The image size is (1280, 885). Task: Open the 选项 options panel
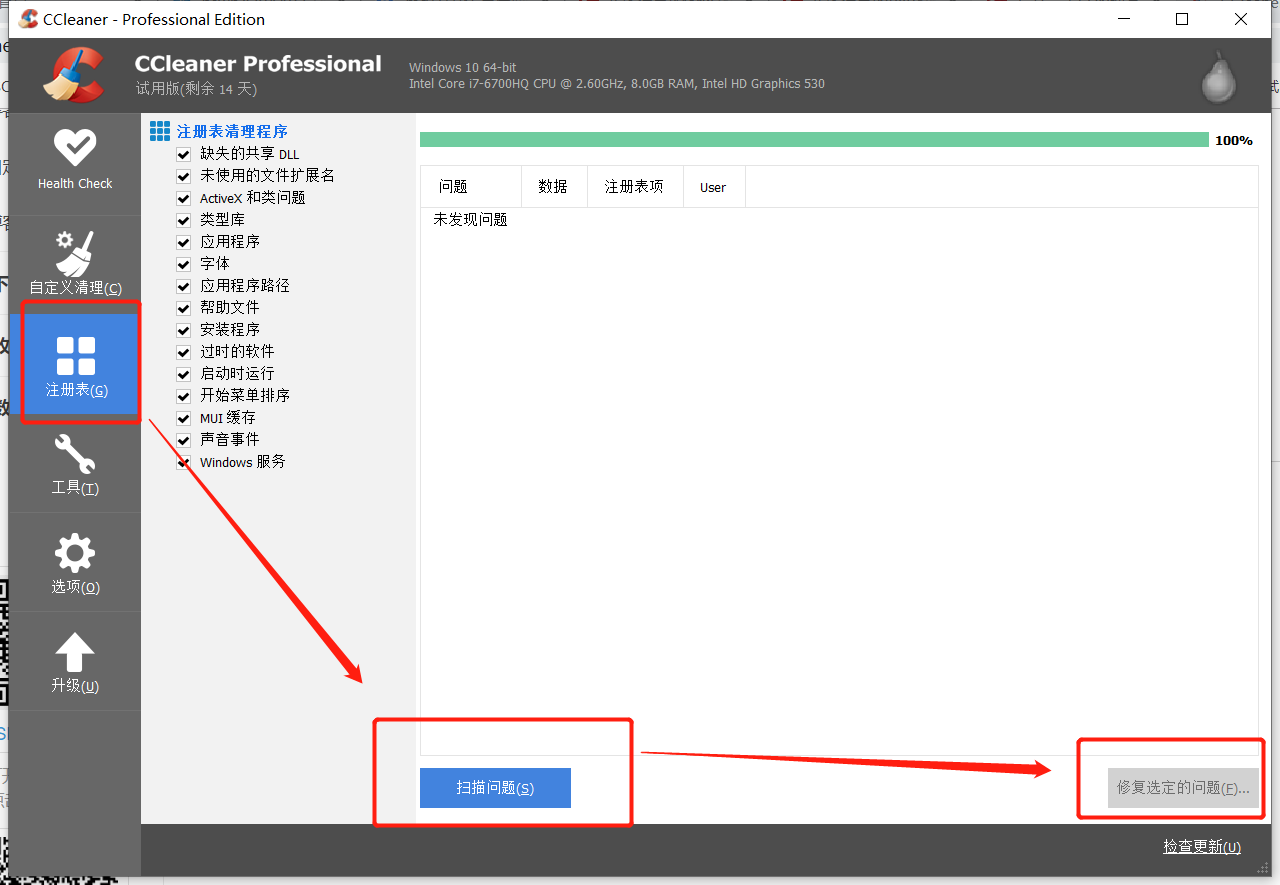(75, 562)
